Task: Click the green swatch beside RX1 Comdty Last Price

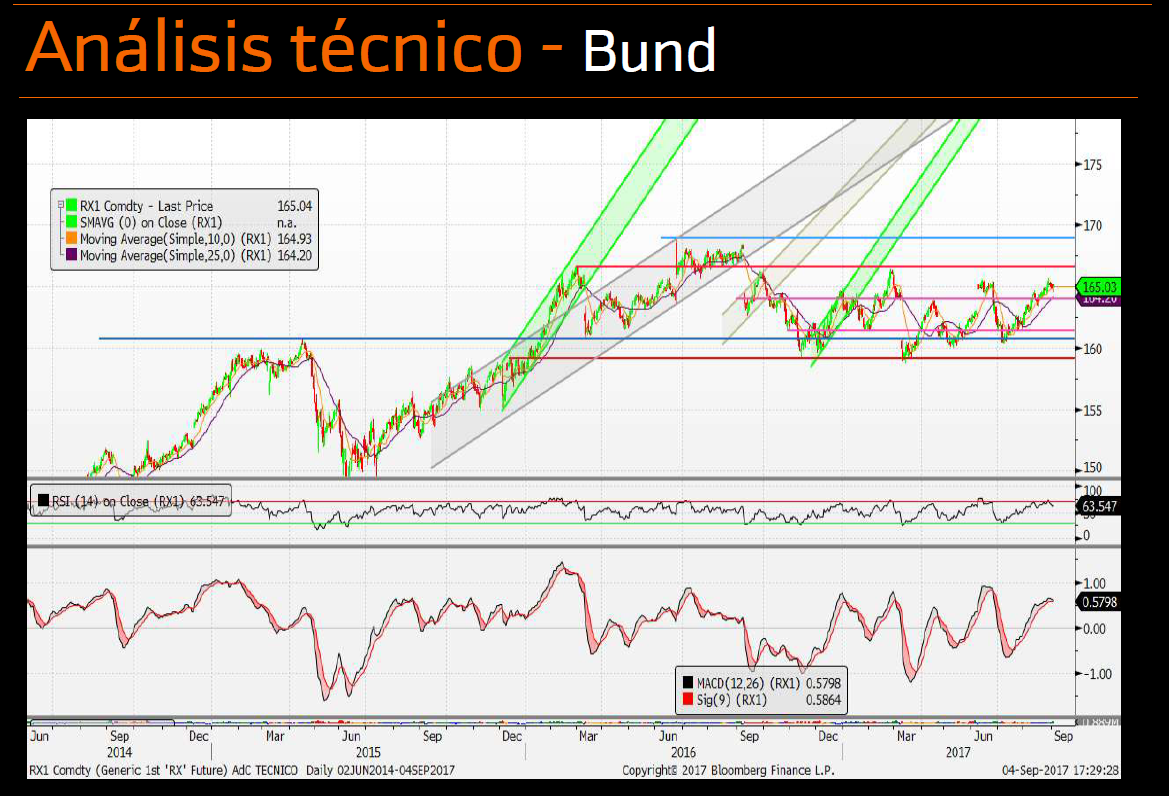Action: (72, 205)
